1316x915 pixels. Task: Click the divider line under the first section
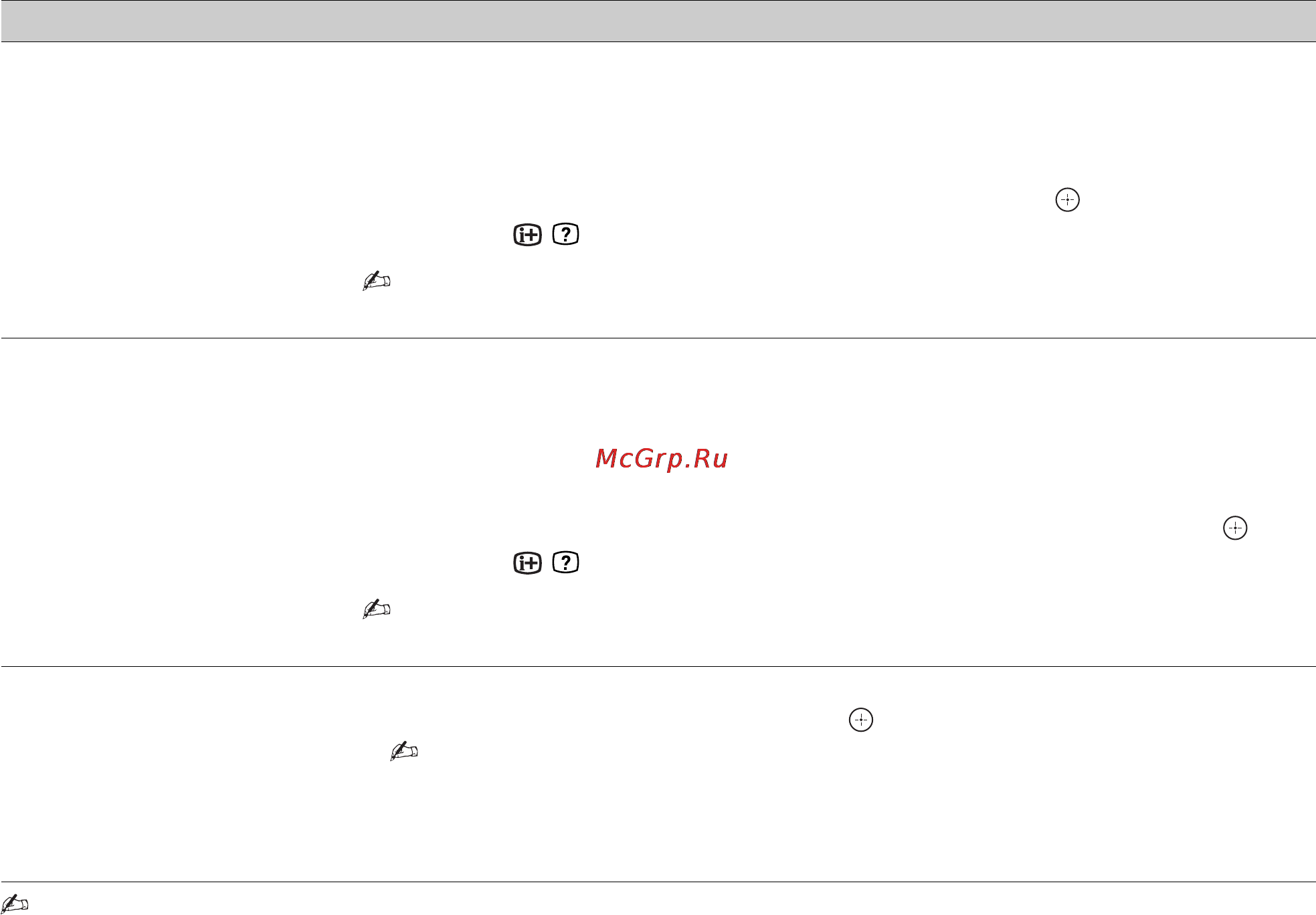[x=658, y=338]
